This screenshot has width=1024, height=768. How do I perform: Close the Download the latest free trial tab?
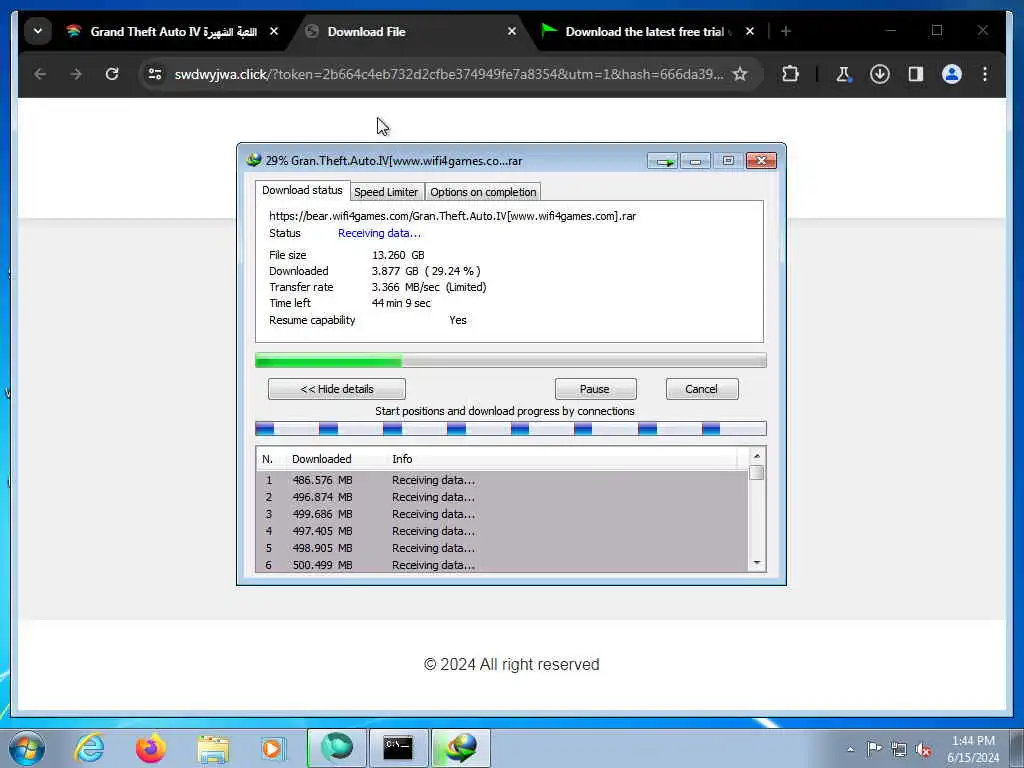coord(750,31)
